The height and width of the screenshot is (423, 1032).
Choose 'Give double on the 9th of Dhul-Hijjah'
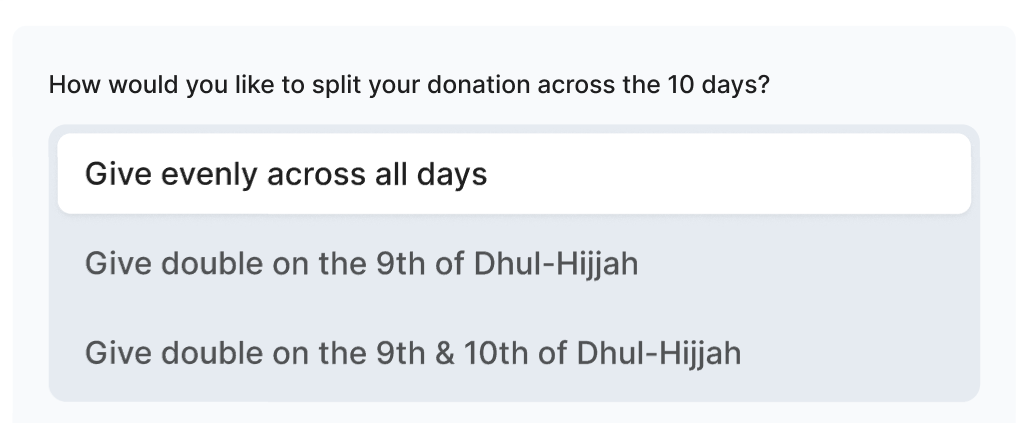(x=514, y=263)
